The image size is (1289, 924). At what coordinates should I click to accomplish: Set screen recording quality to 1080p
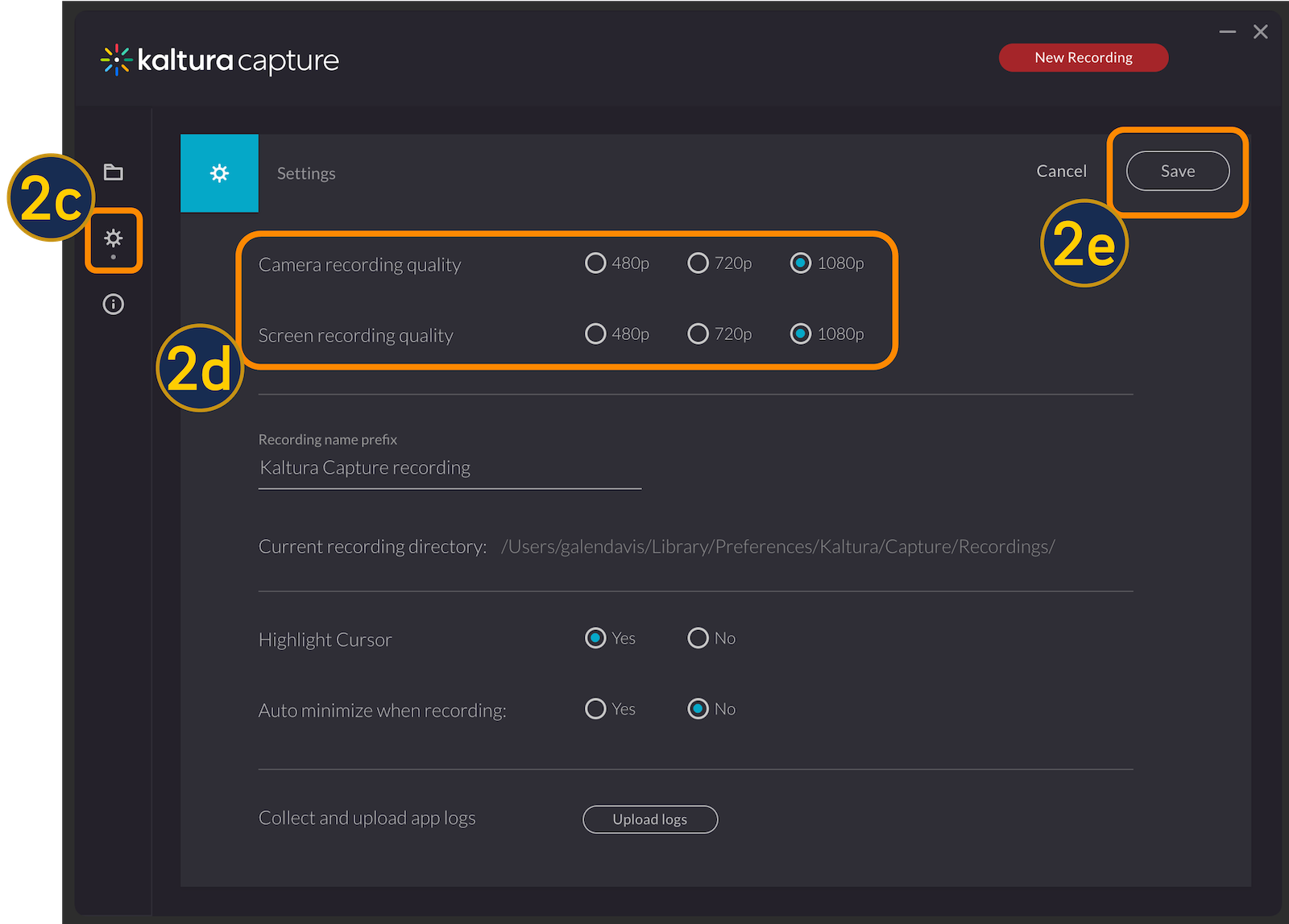[x=801, y=334]
